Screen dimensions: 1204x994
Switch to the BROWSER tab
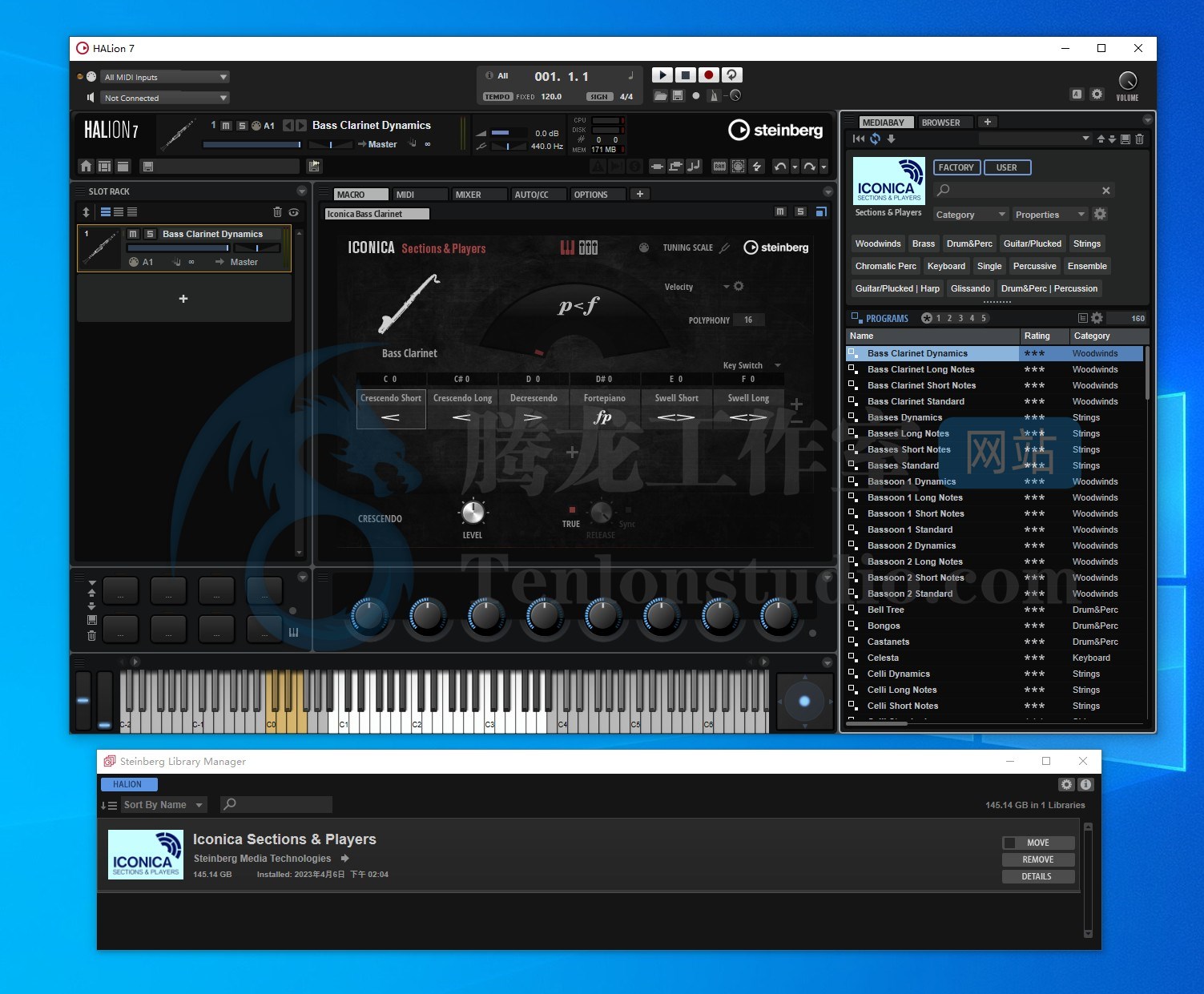(945, 123)
